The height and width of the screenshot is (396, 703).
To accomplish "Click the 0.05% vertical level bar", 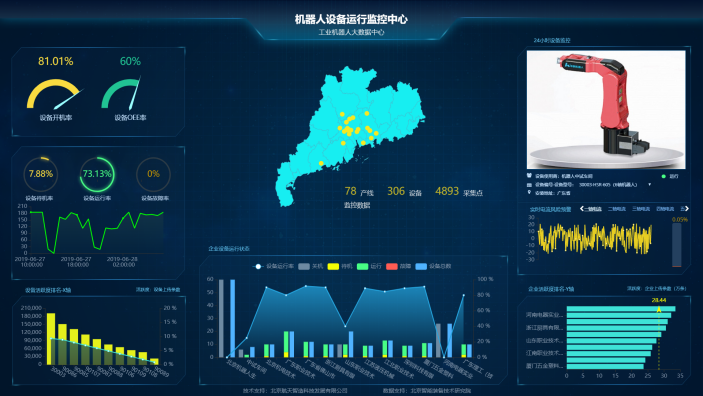I will [677, 245].
